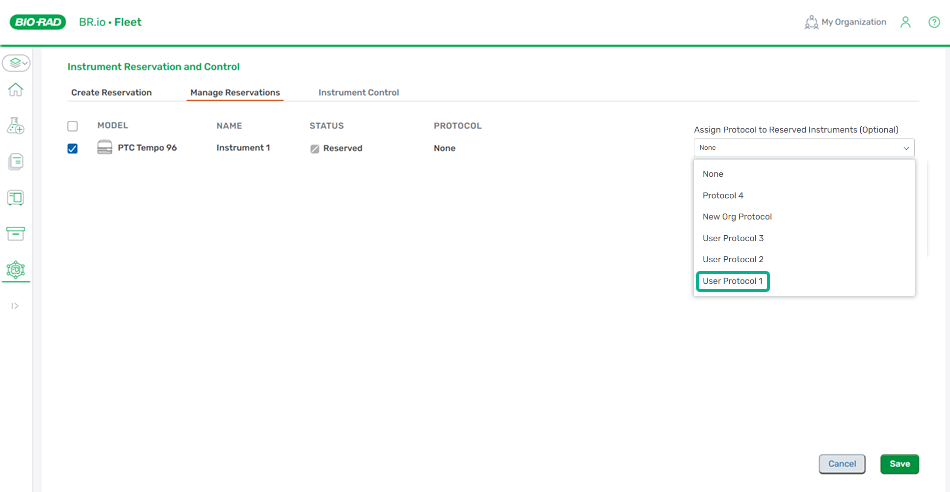Select Protocol 4 from the dropdown list
Viewport: 950px width, 492px height.
coord(723,196)
